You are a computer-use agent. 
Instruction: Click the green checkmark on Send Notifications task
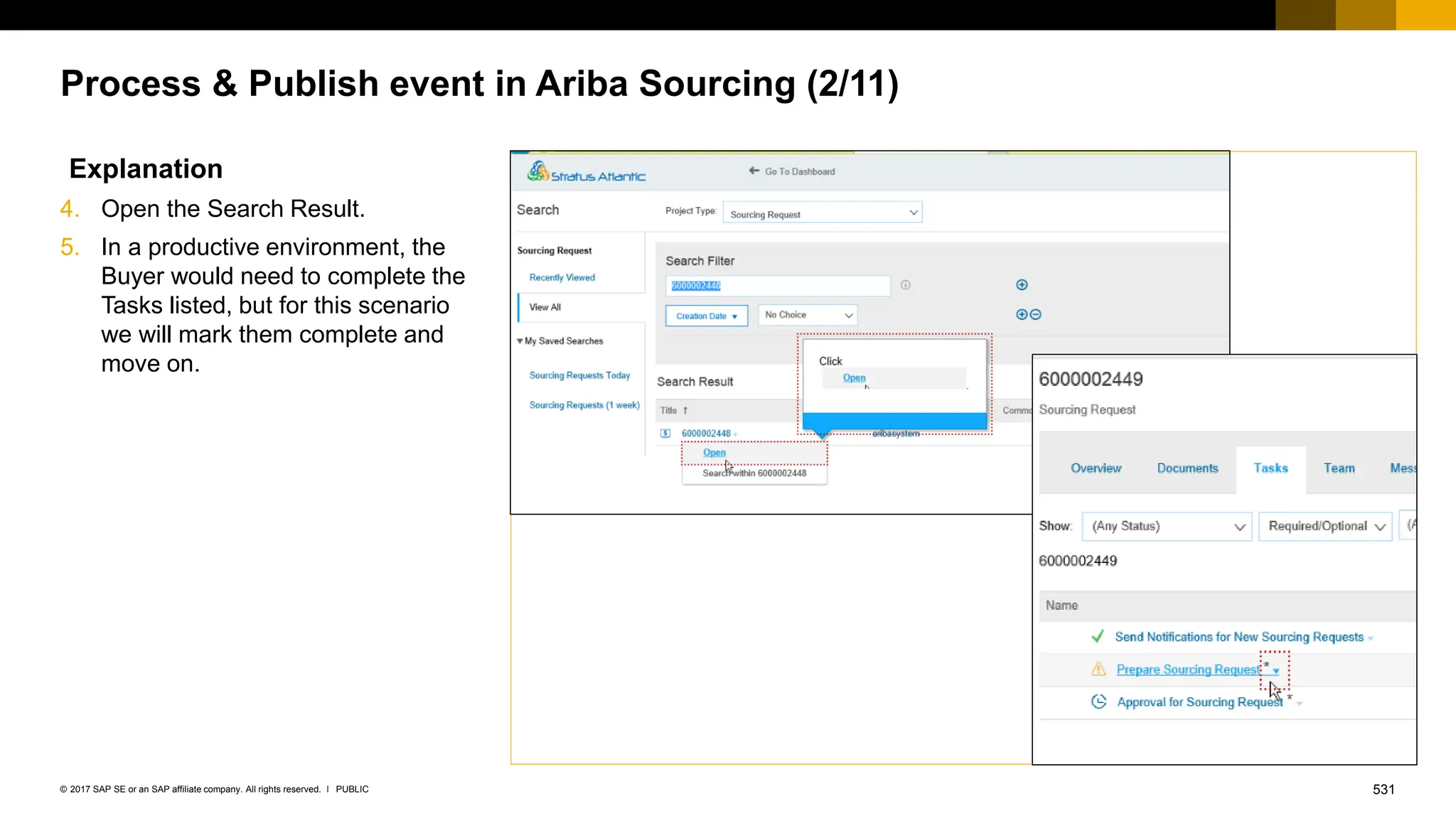pos(1098,636)
